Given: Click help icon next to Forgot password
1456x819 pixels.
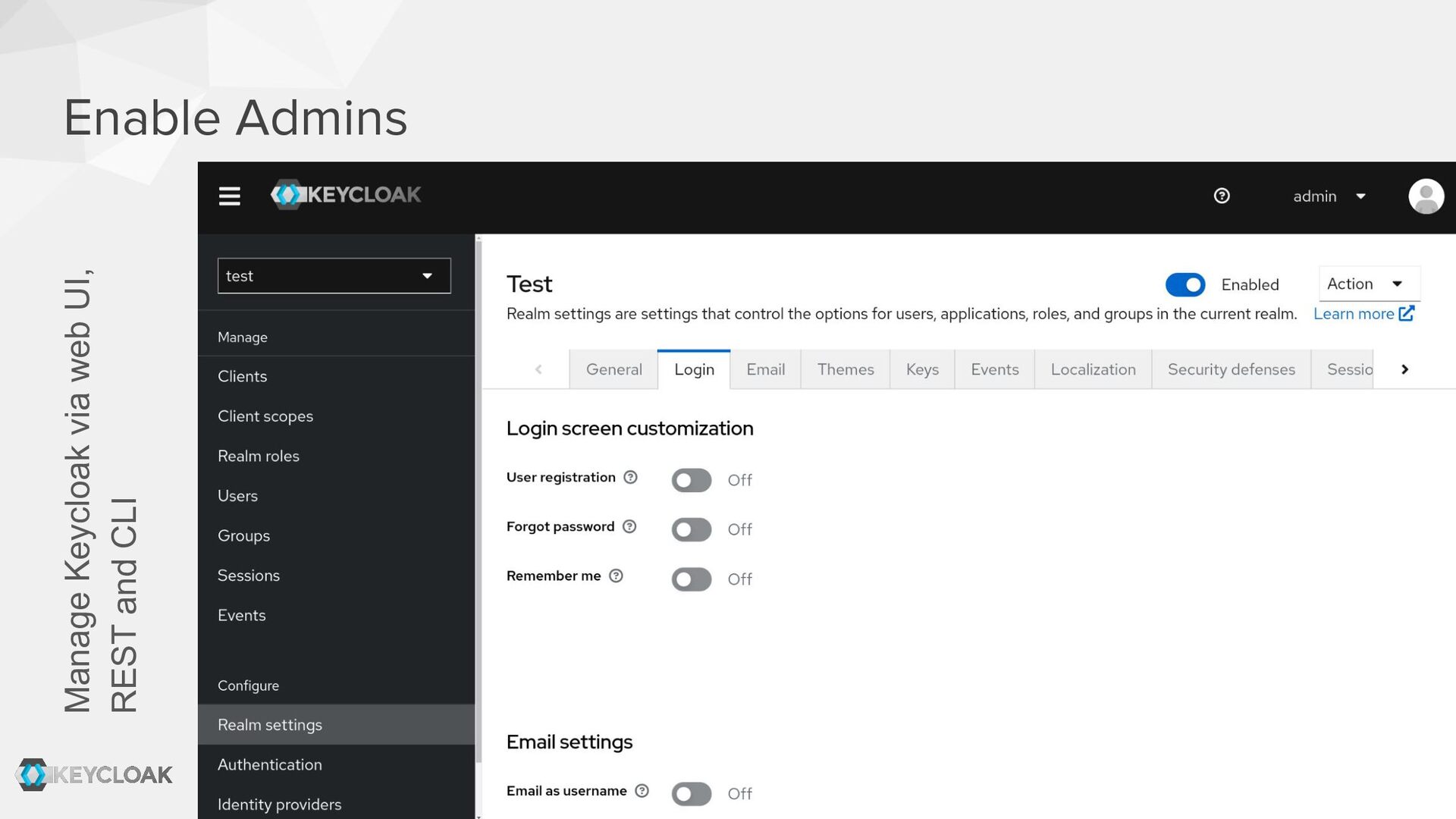Looking at the screenshot, I should (629, 526).
